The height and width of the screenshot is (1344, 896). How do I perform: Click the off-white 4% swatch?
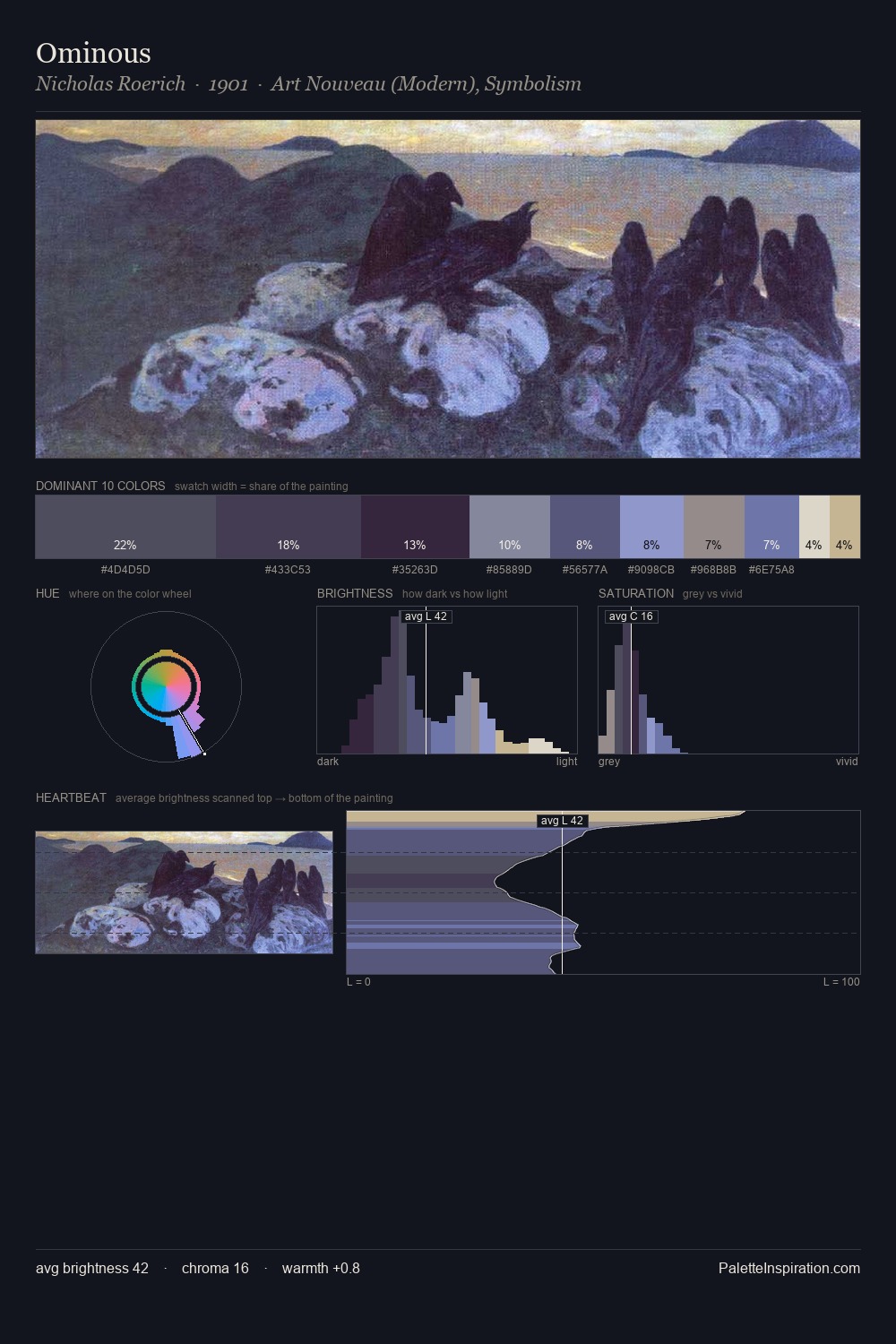814,527
